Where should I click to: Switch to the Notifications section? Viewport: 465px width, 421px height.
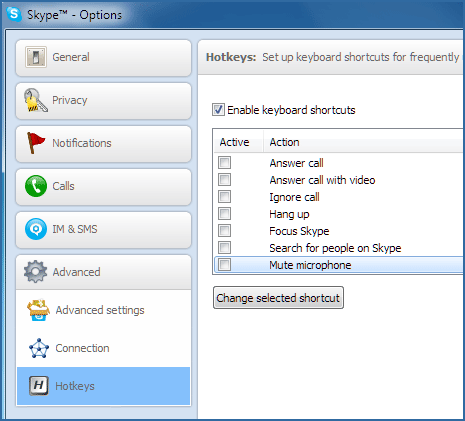coord(103,143)
